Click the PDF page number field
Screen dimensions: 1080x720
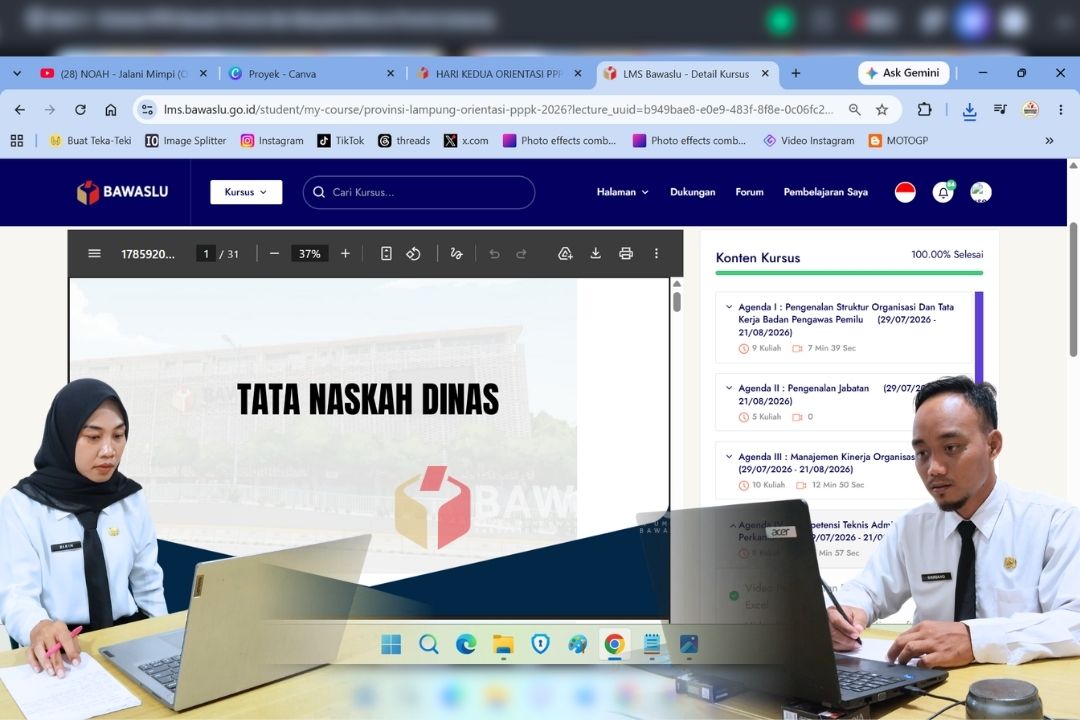point(205,254)
